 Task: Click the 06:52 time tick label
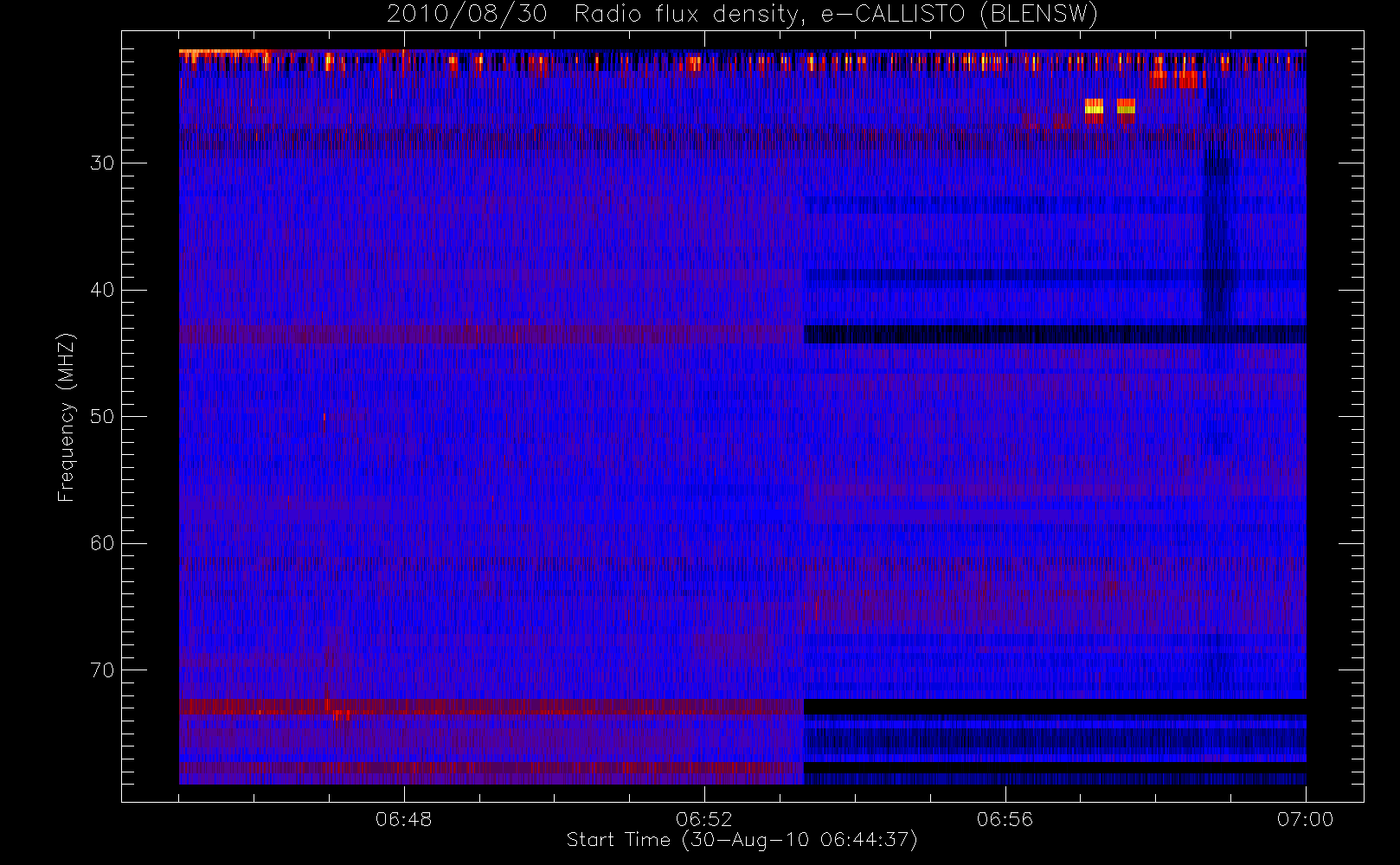pos(704,819)
